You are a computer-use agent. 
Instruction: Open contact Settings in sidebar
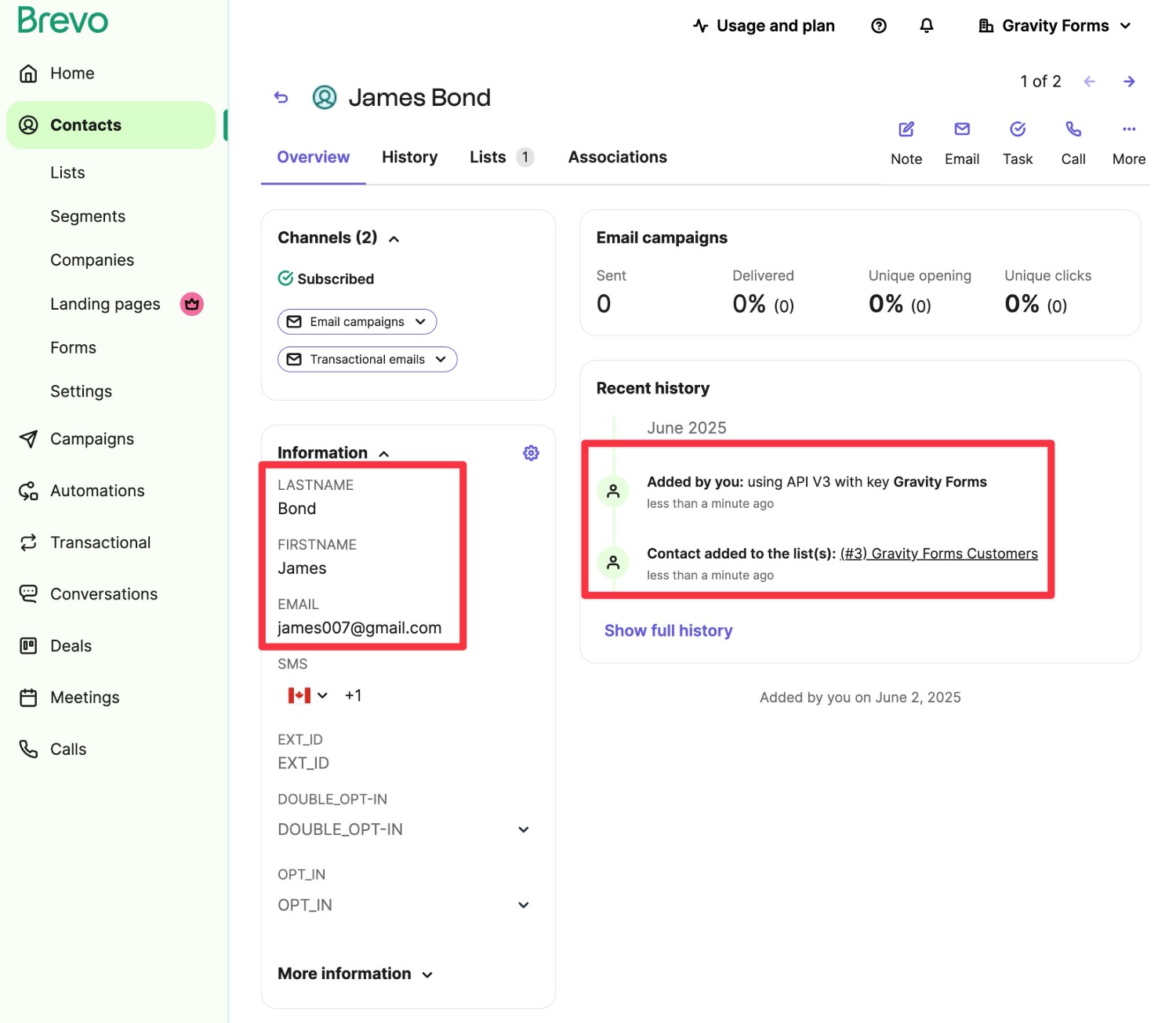coord(81,391)
